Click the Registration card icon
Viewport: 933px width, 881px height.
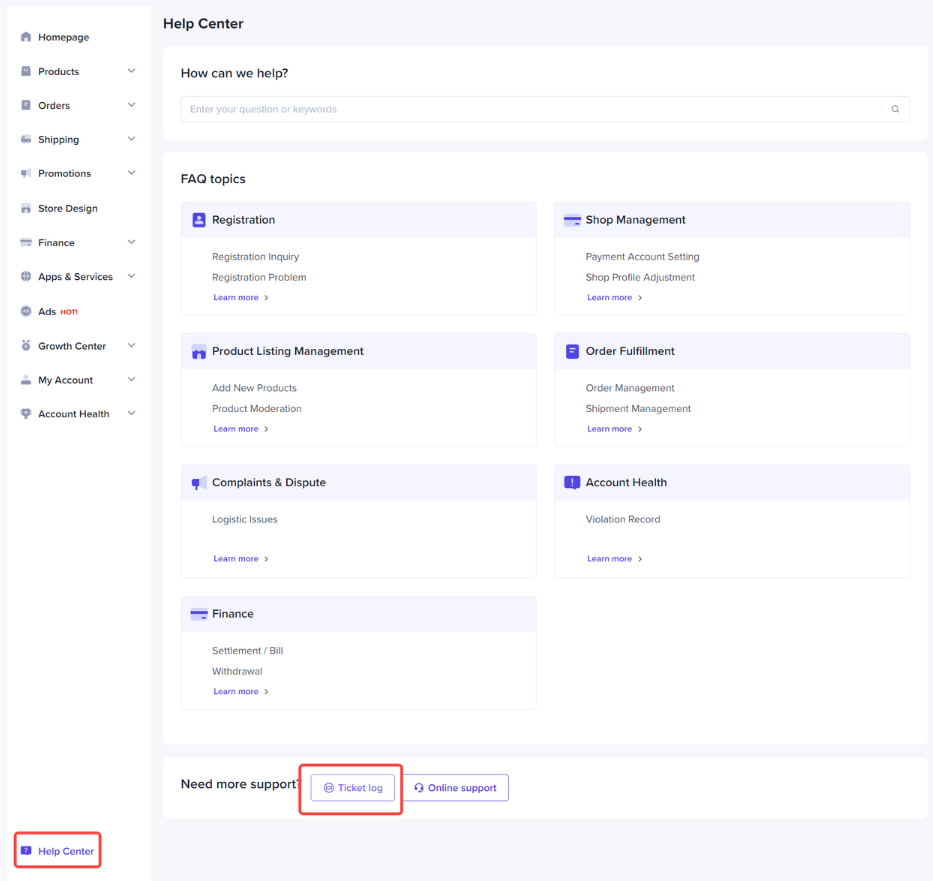click(197, 219)
